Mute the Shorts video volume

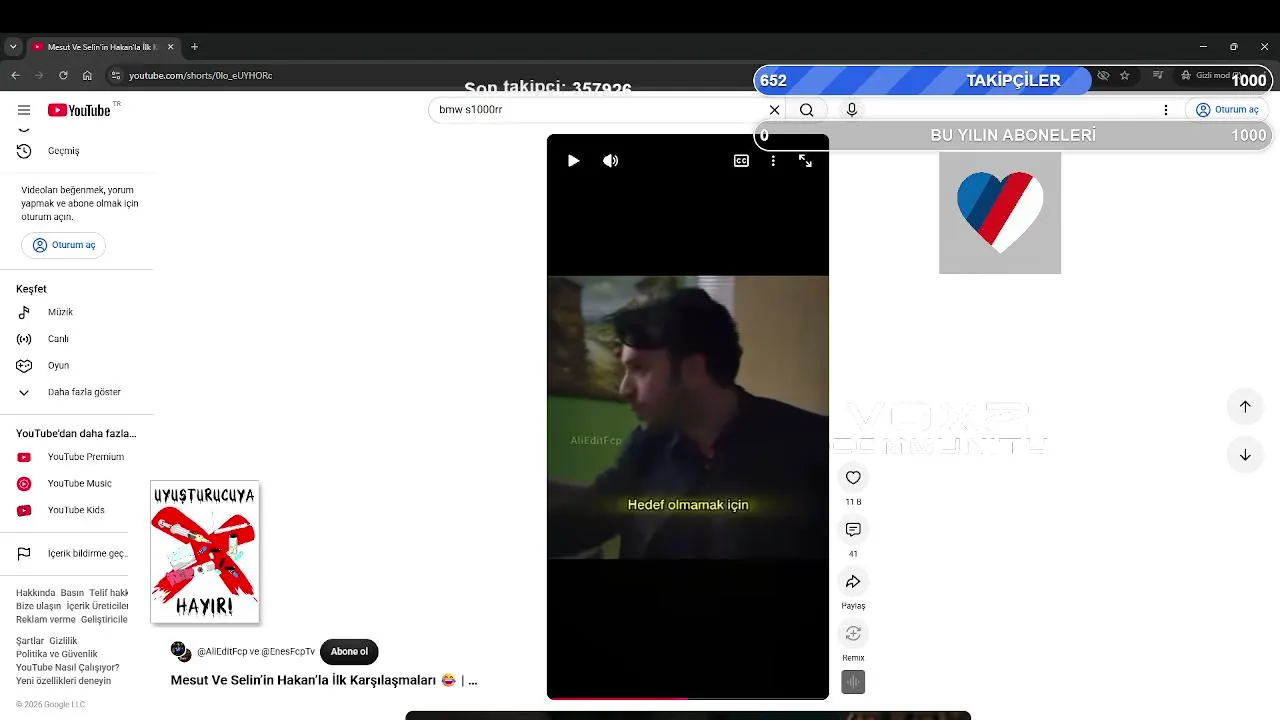tap(610, 161)
